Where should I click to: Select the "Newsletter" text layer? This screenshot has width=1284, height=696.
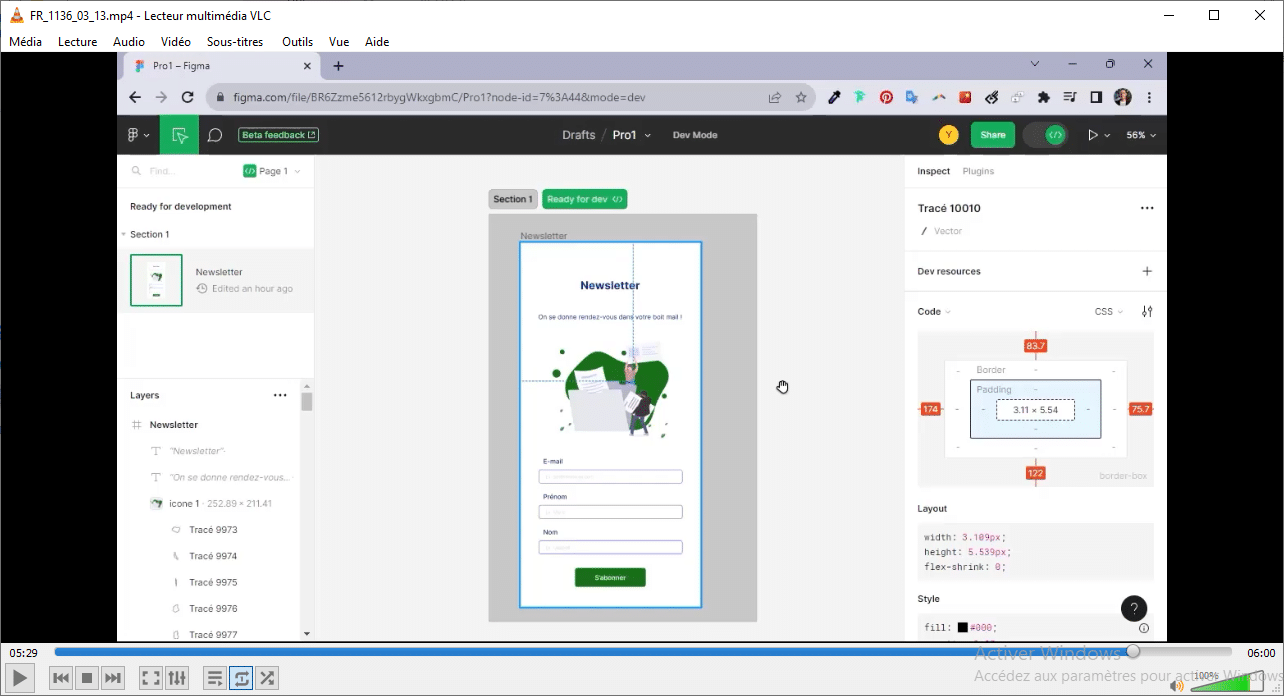pos(197,451)
